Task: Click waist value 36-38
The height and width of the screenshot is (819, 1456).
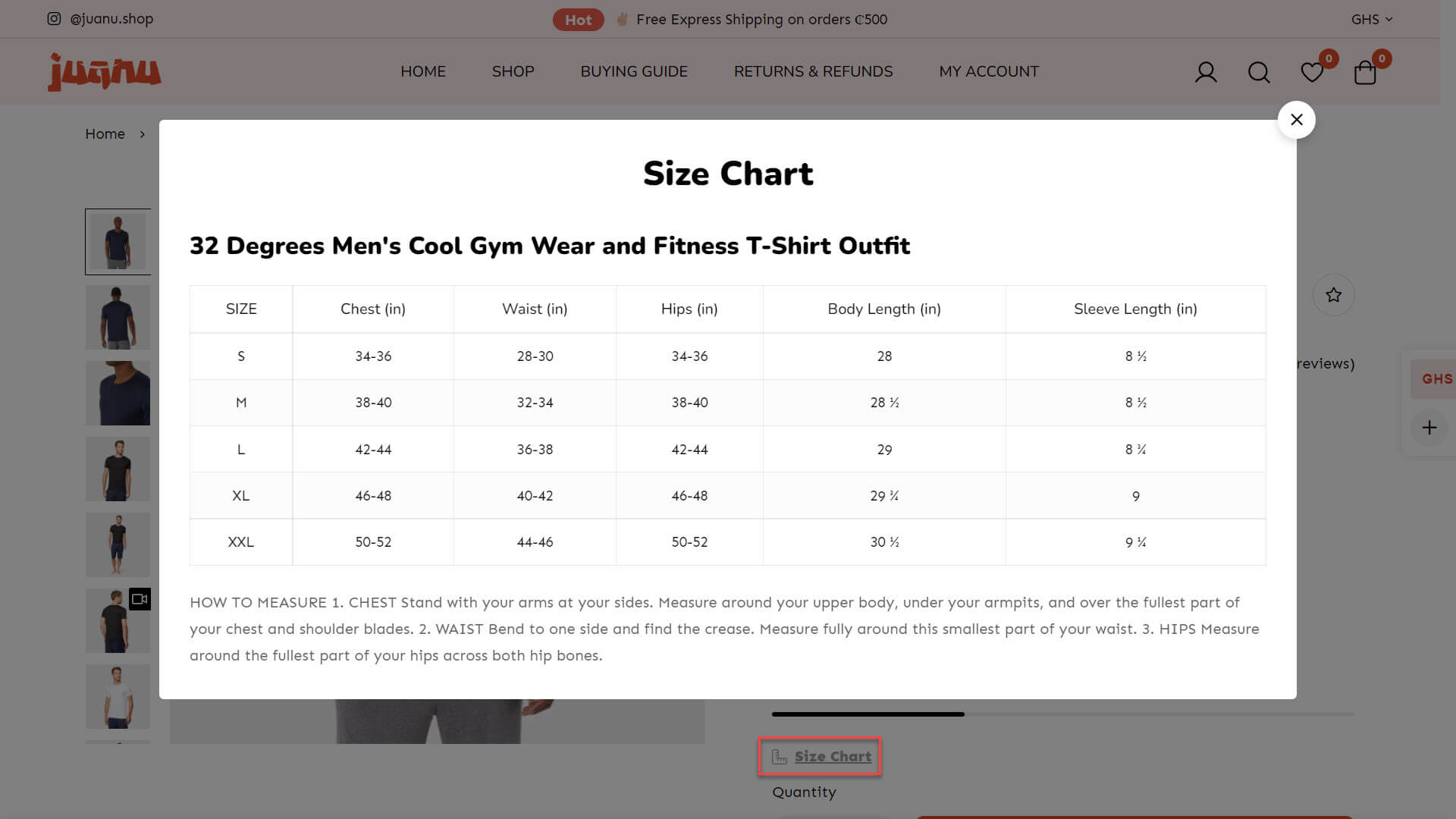Action: pos(535,450)
